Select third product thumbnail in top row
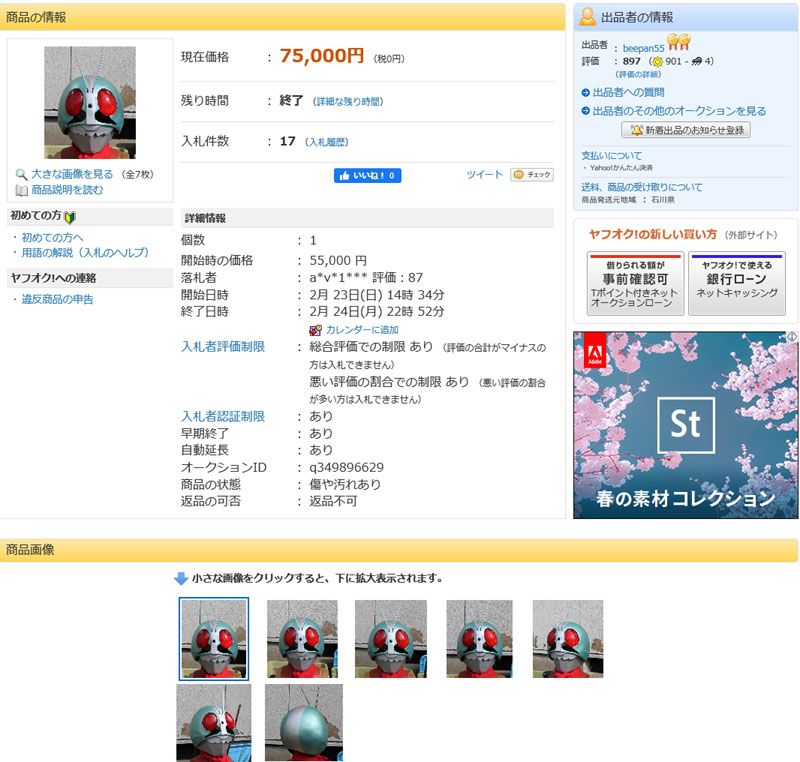Image resolution: width=800 pixels, height=762 pixels. tap(391, 639)
